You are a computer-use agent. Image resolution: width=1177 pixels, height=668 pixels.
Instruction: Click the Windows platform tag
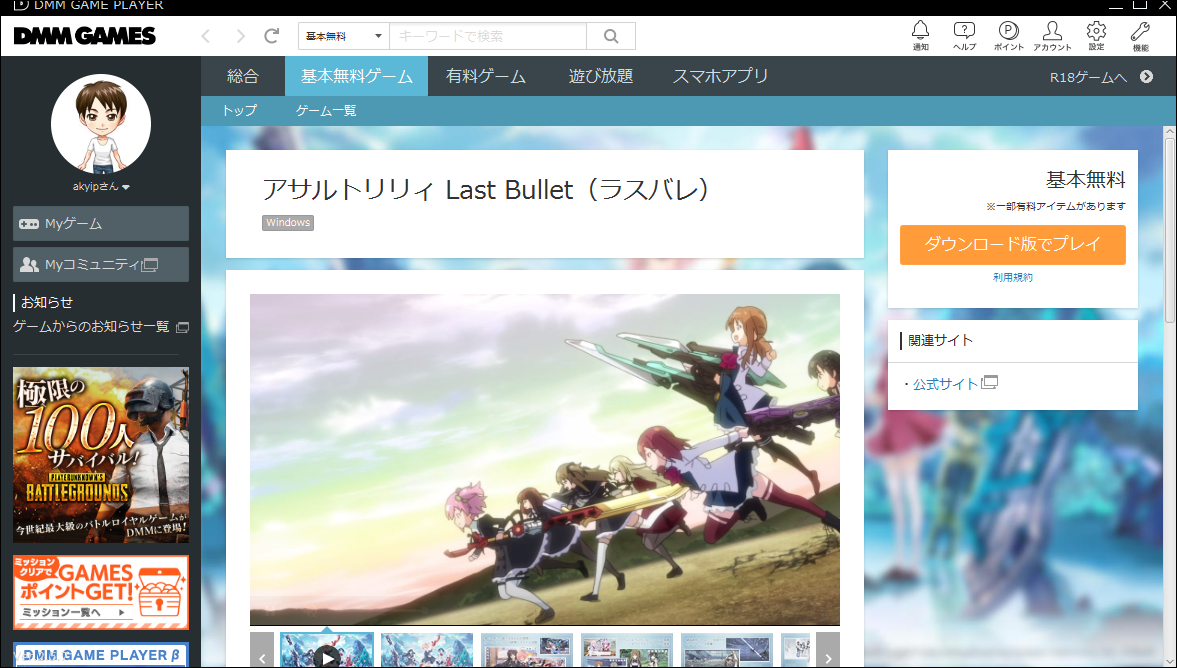[287, 223]
